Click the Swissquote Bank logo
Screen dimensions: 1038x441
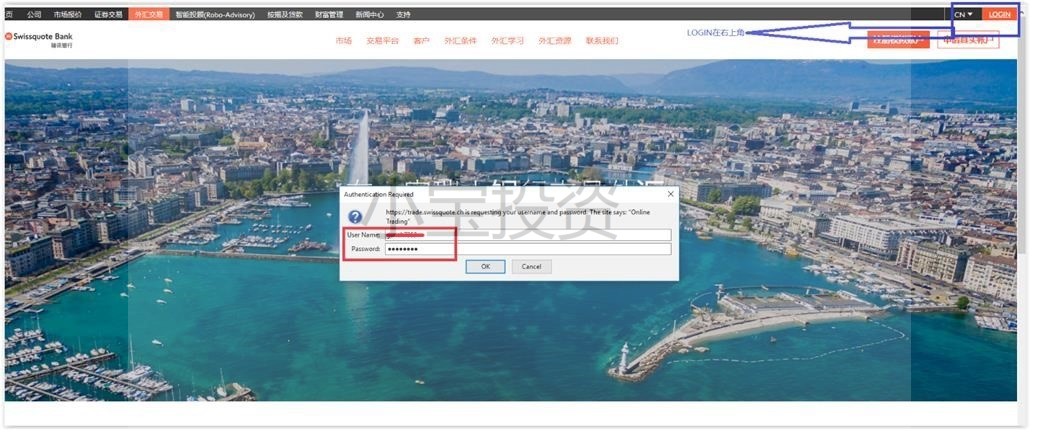click(40, 38)
